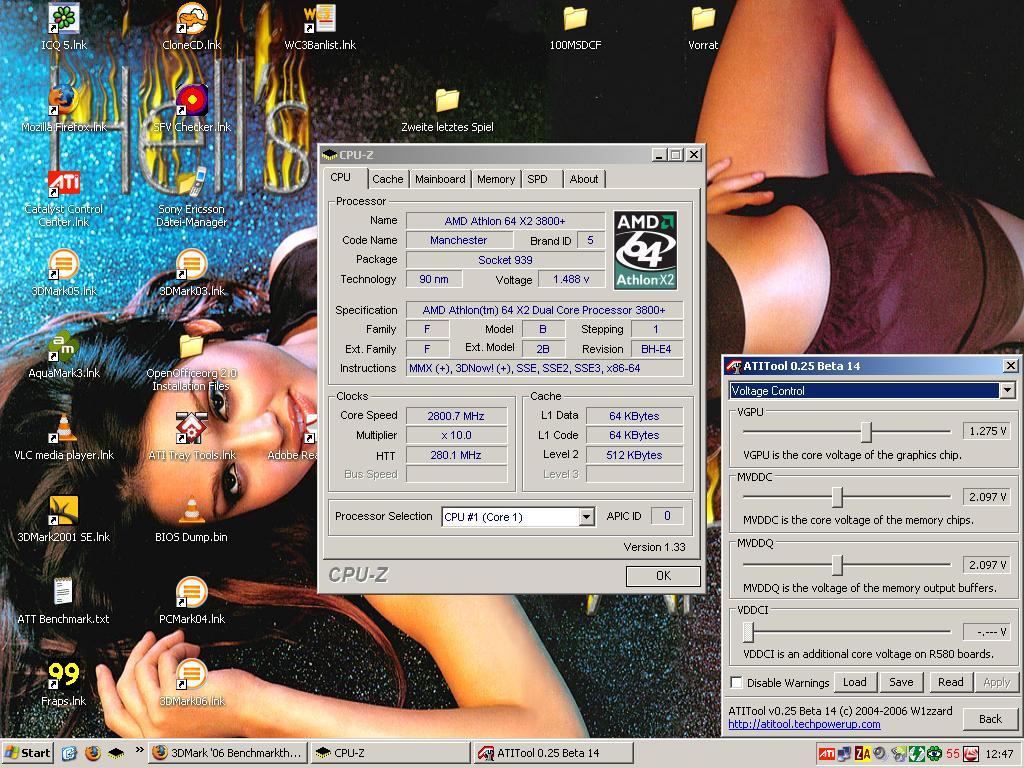Click the MVDDQ voltage slider handle
Image resolution: width=1024 pixels, height=768 pixels.
tap(837, 565)
